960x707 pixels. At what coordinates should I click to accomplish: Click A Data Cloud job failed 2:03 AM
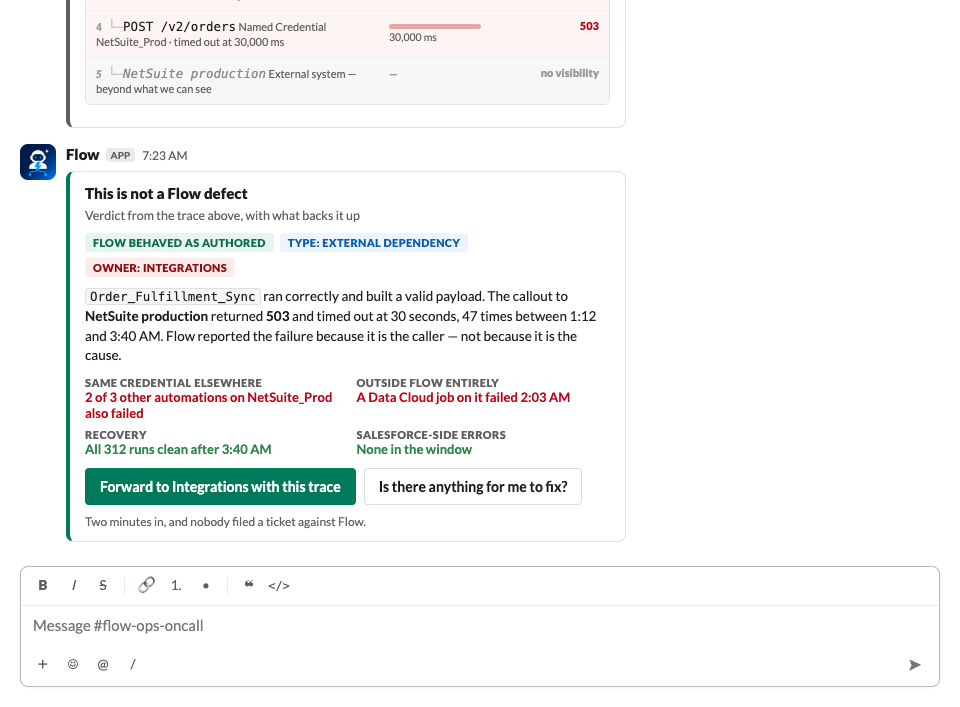point(463,397)
